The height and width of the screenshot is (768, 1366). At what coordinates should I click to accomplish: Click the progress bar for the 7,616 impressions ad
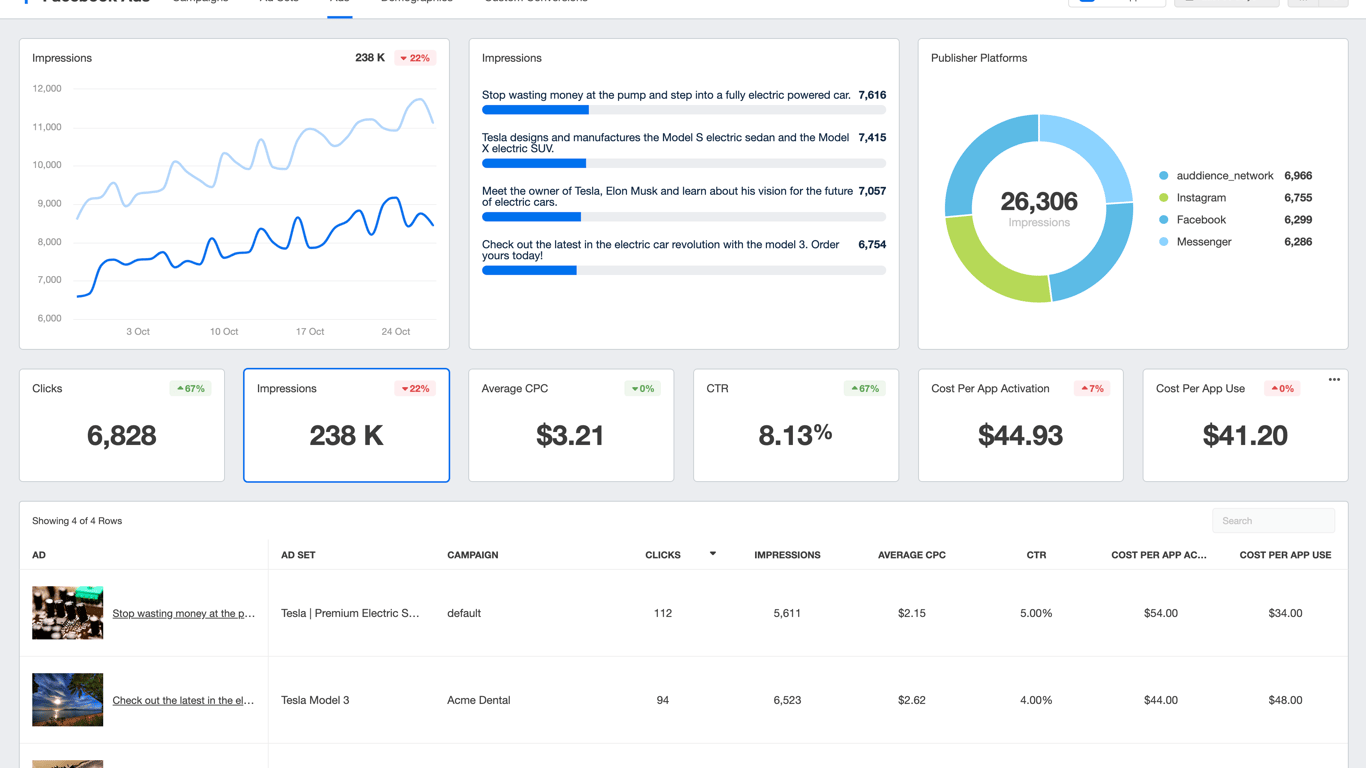(684, 110)
